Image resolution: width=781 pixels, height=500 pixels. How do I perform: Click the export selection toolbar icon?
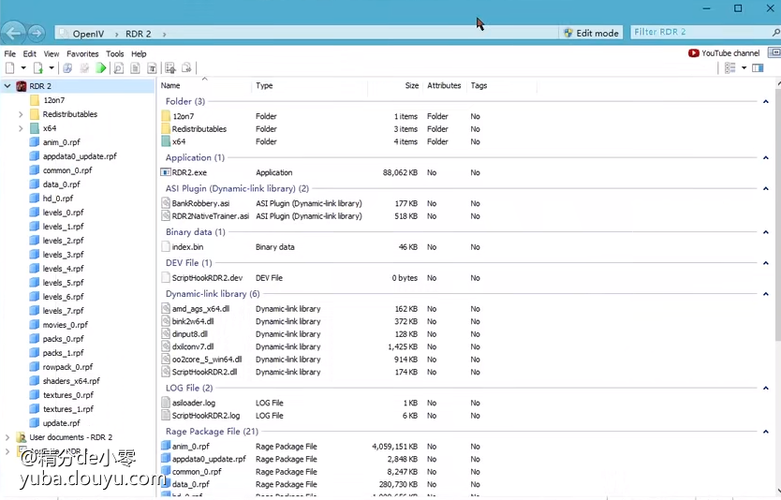[170, 68]
